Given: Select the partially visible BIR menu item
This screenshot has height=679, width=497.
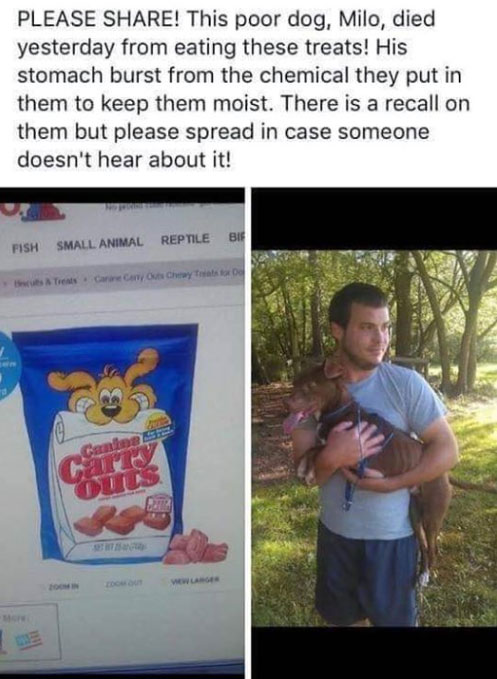Looking at the screenshot, I should coord(236,237).
